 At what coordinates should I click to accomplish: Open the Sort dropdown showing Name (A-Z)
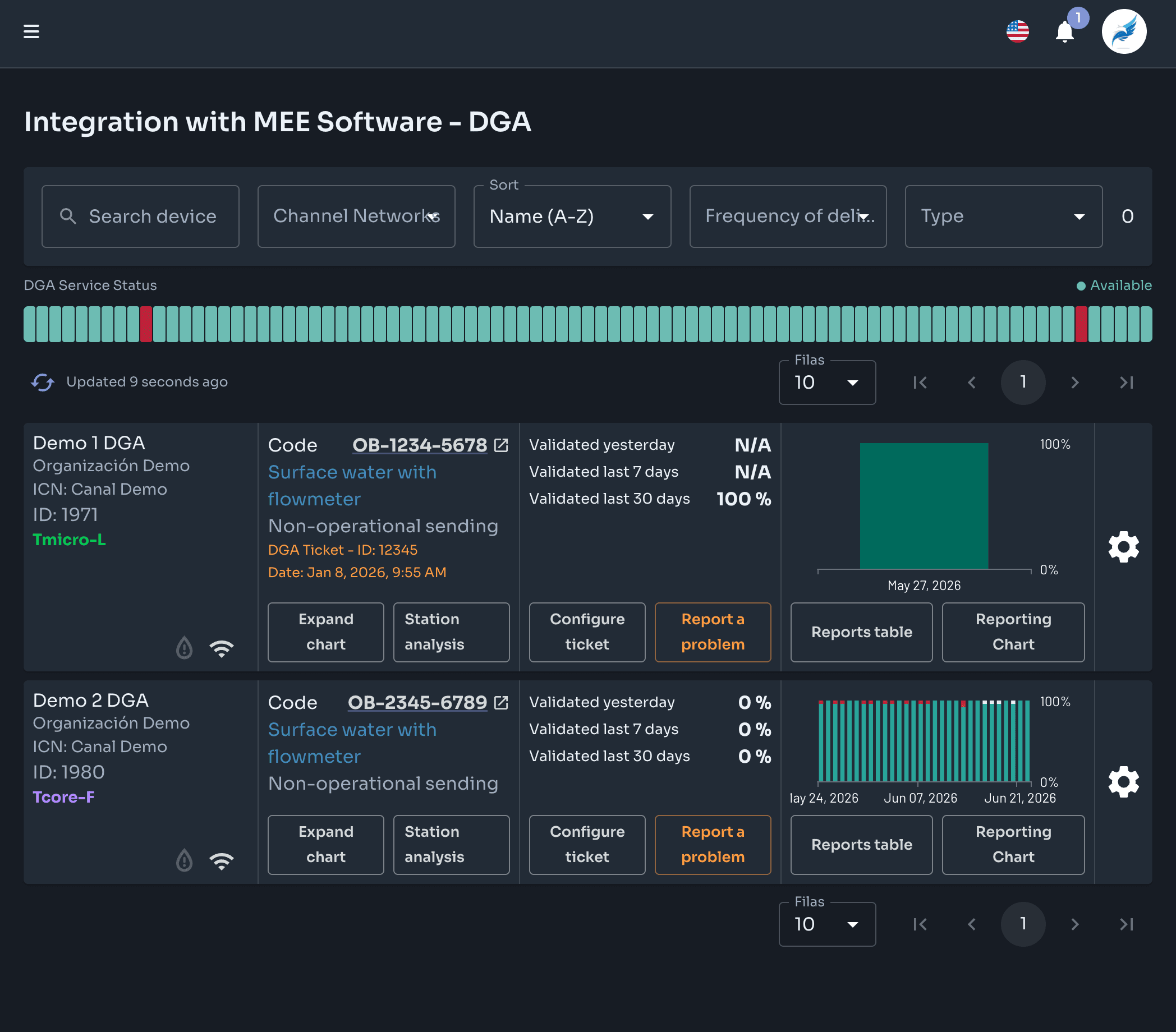[572, 216]
